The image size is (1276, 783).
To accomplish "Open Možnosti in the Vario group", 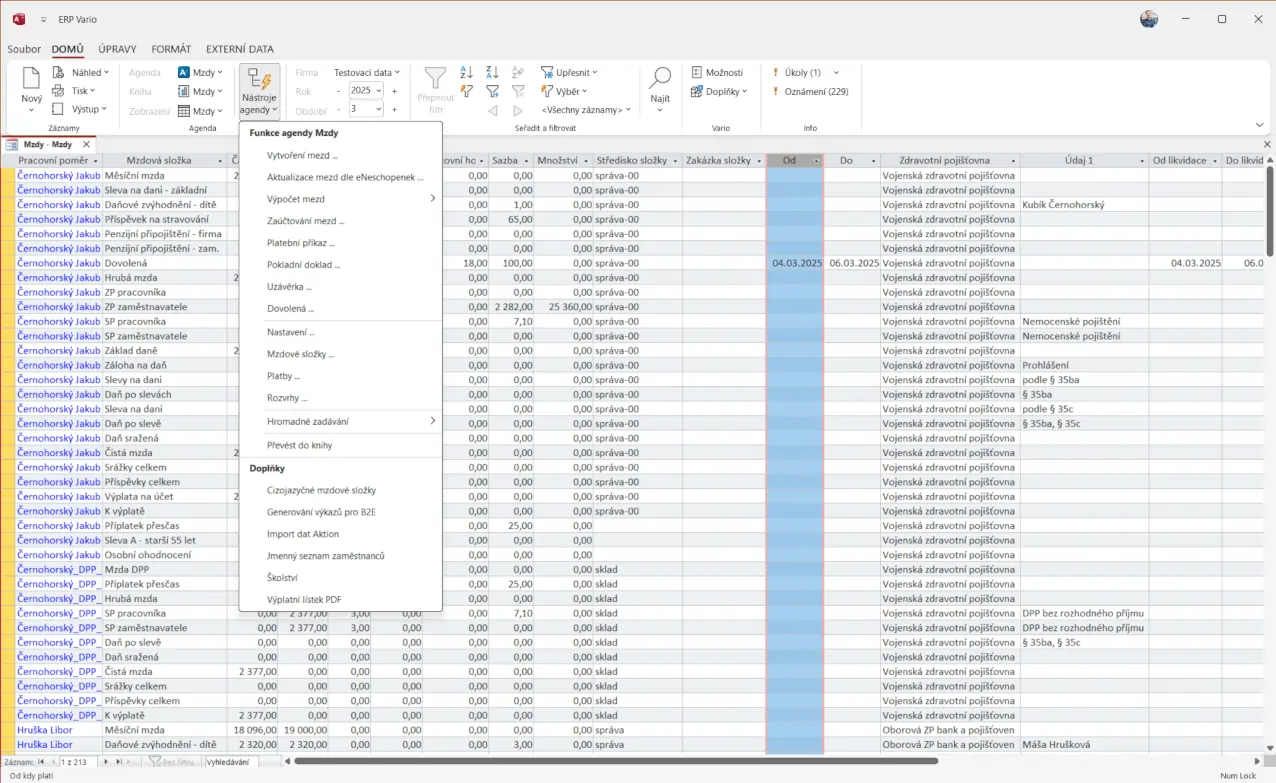I will coord(717,72).
